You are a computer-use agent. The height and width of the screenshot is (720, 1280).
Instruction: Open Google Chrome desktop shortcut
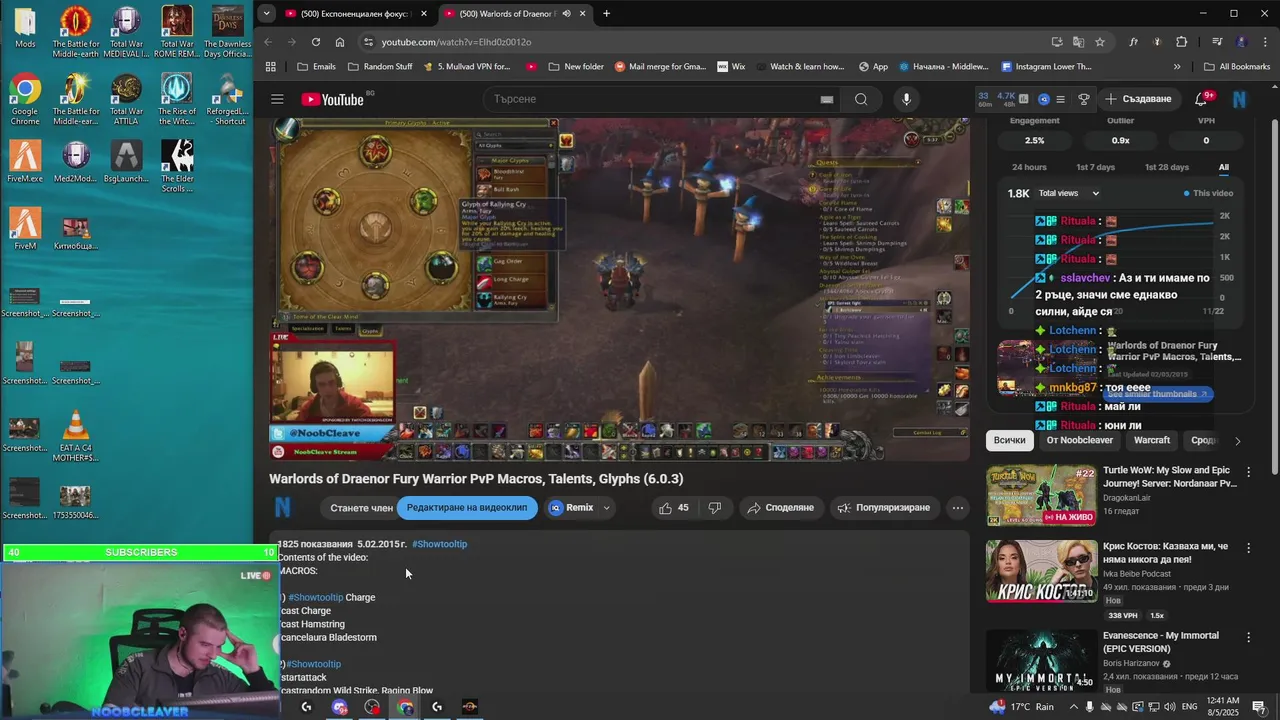pyautogui.click(x=25, y=100)
